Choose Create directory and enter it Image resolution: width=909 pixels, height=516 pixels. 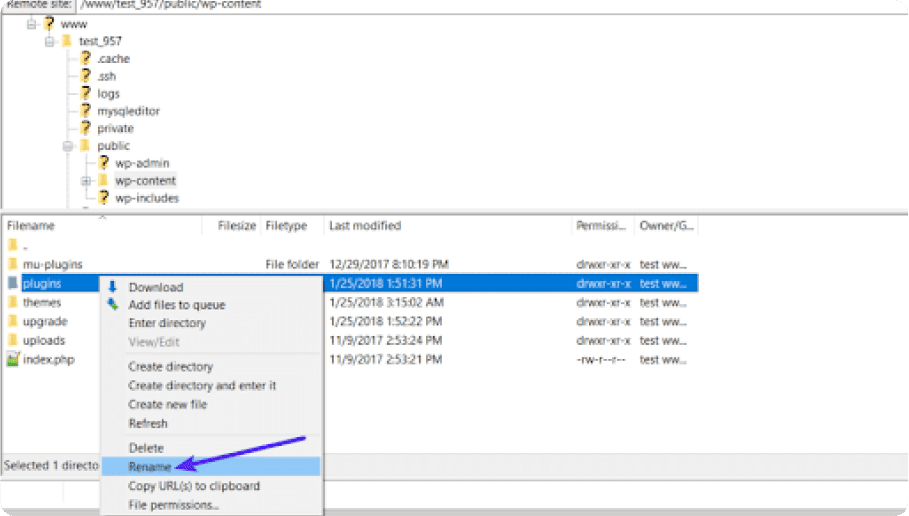(211, 386)
